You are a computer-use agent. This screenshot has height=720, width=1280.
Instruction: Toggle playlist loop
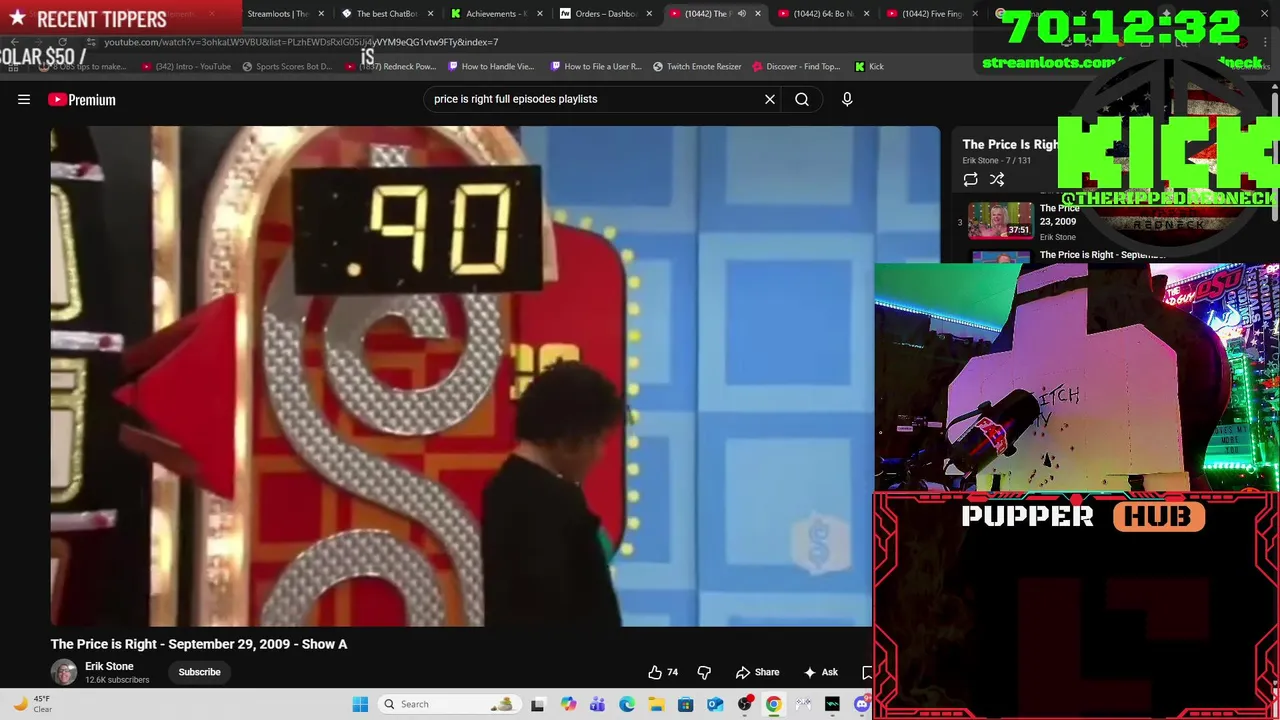[x=970, y=179]
